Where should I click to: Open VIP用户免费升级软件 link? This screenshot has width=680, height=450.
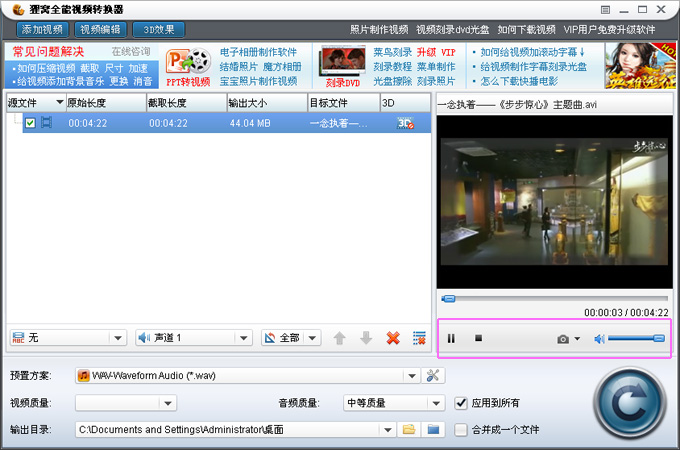(609, 29)
